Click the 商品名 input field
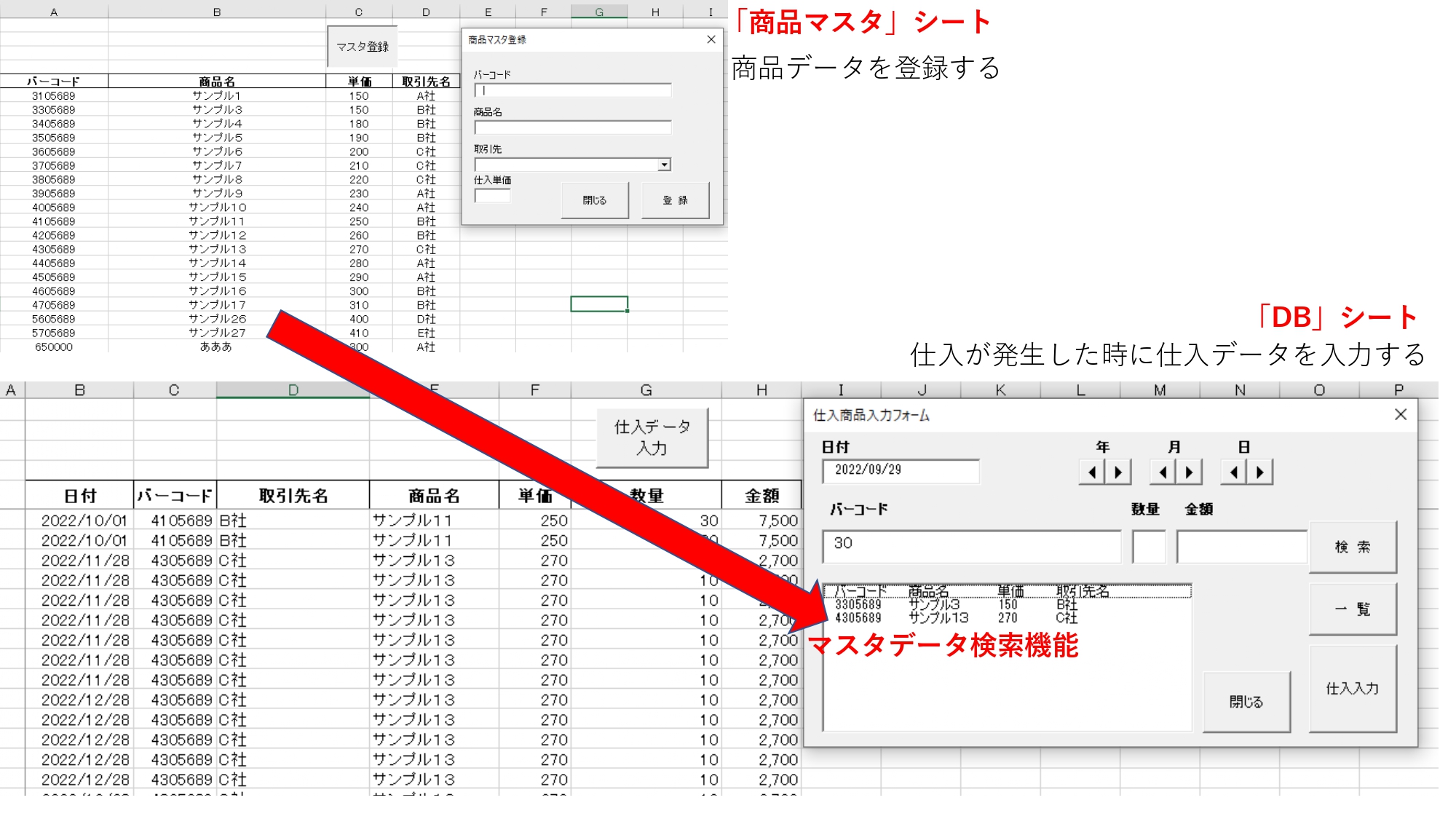The height and width of the screenshot is (819, 1456). [x=571, y=127]
